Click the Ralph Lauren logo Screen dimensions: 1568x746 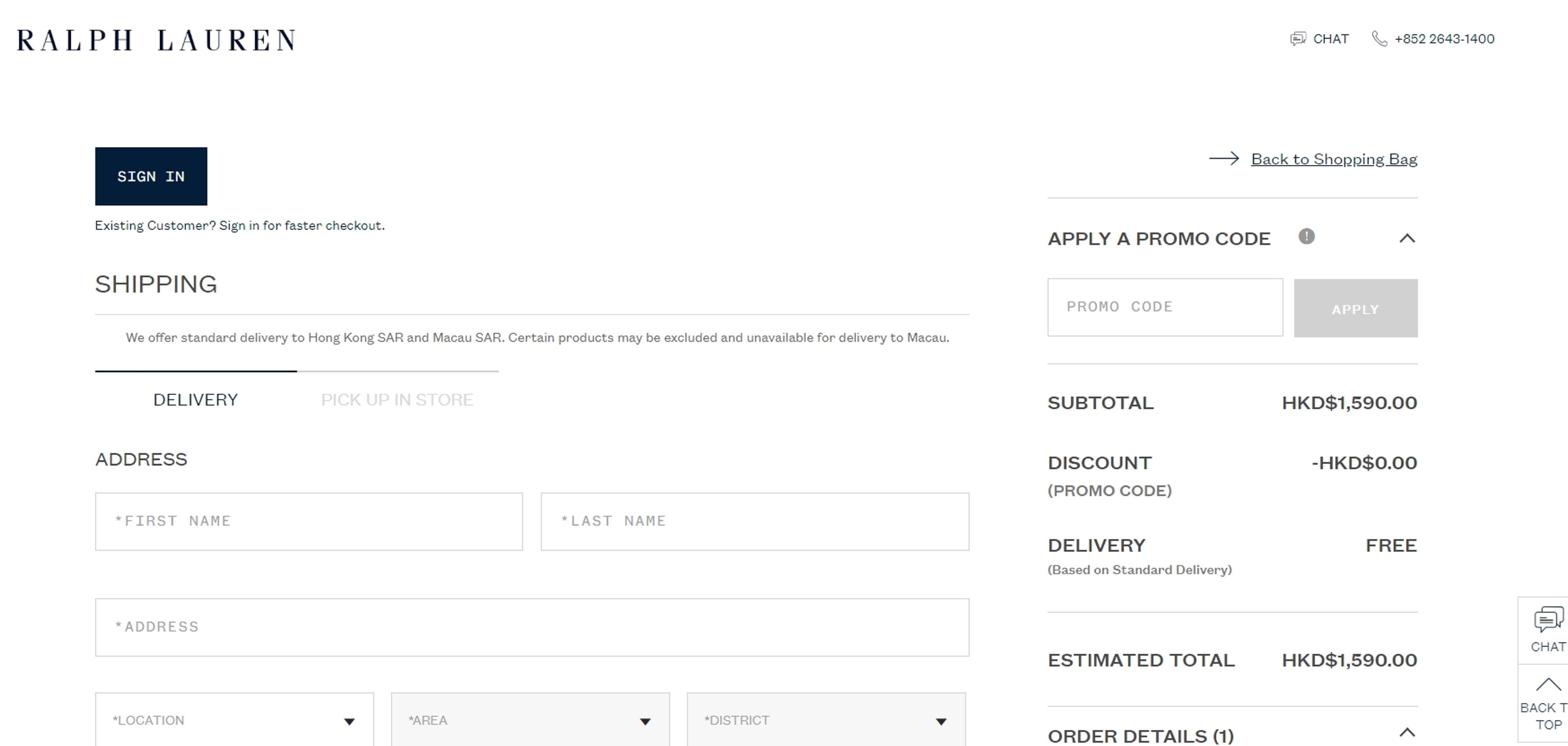(x=156, y=40)
